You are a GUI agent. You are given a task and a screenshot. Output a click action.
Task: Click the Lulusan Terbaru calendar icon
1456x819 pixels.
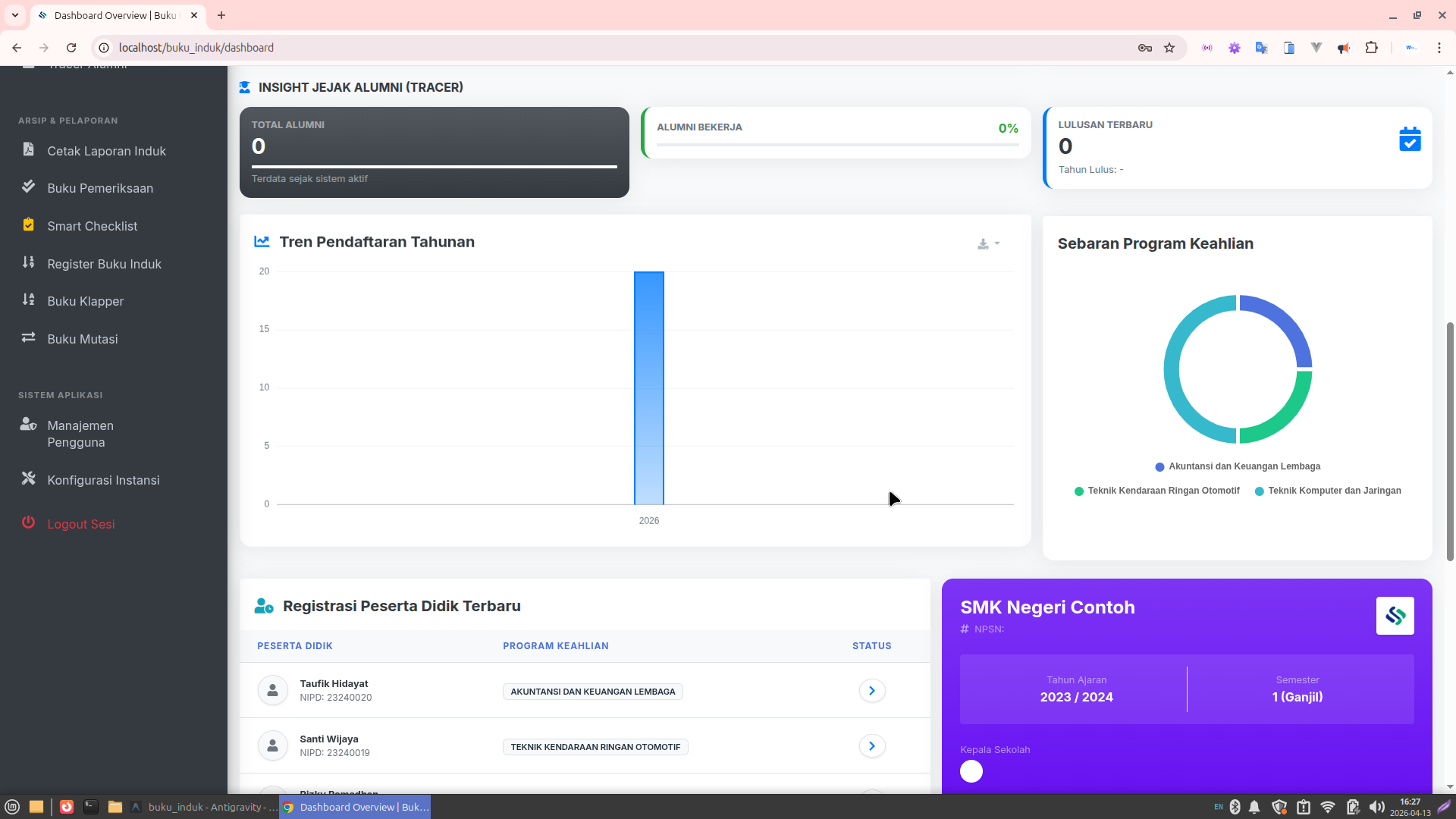[1409, 140]
